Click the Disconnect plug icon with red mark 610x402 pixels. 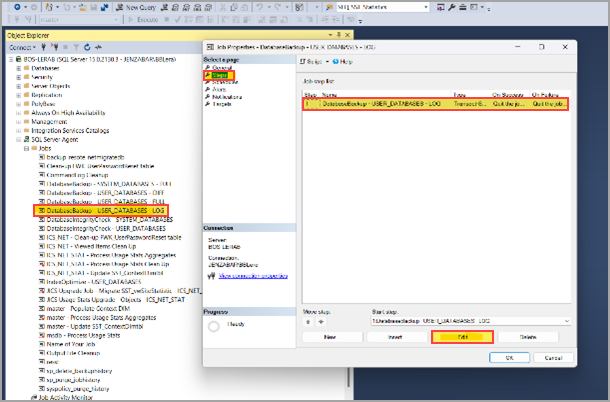click(55, 47)
